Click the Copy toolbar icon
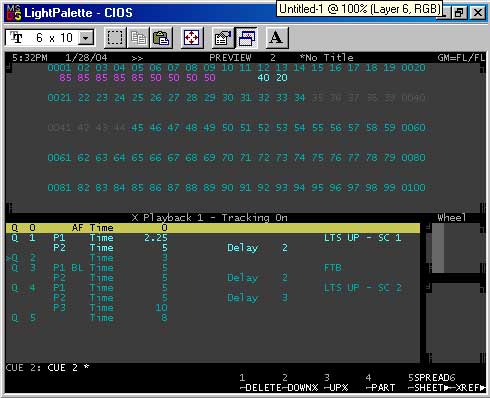490x398 pixels. (138, 38)
